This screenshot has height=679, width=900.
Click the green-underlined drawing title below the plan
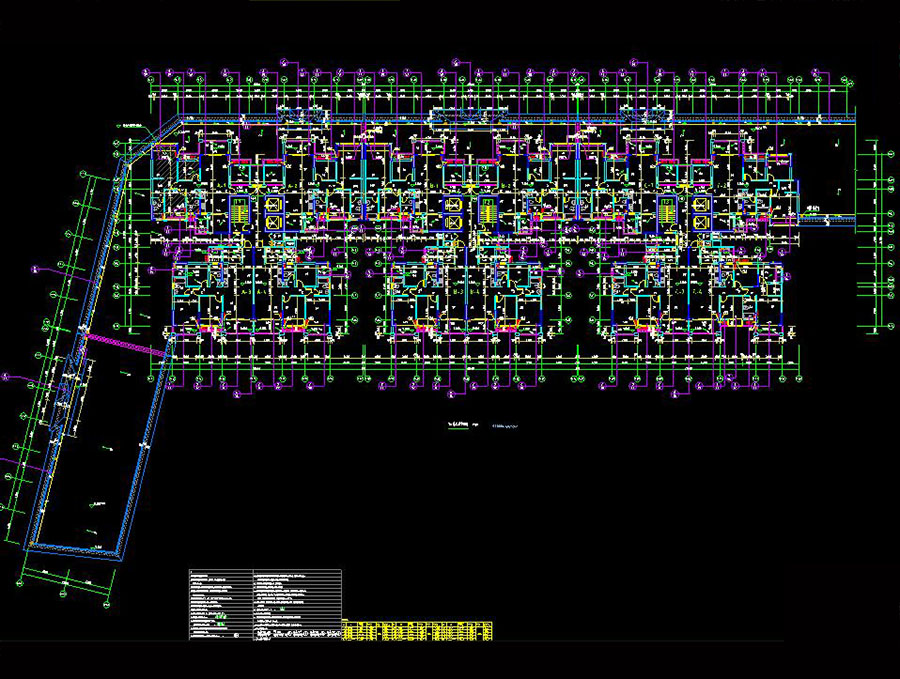point(458,425)
